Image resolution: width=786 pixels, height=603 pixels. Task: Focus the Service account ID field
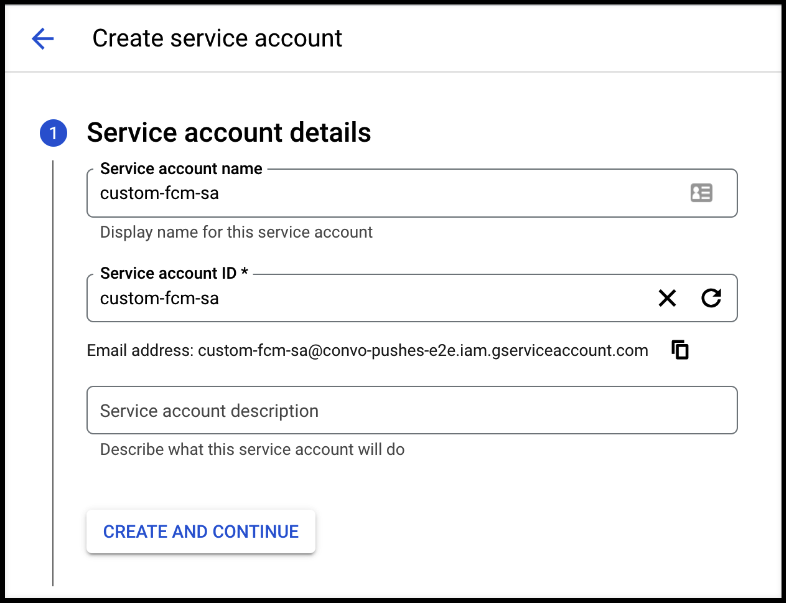(412, 298)
